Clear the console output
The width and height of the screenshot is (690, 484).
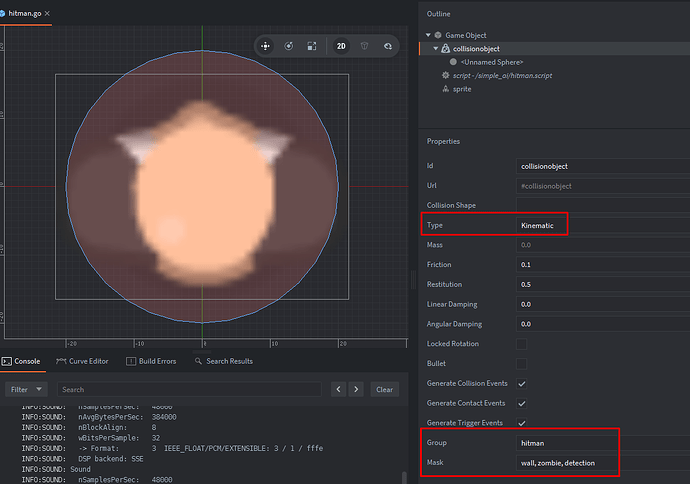click(385, 389)
